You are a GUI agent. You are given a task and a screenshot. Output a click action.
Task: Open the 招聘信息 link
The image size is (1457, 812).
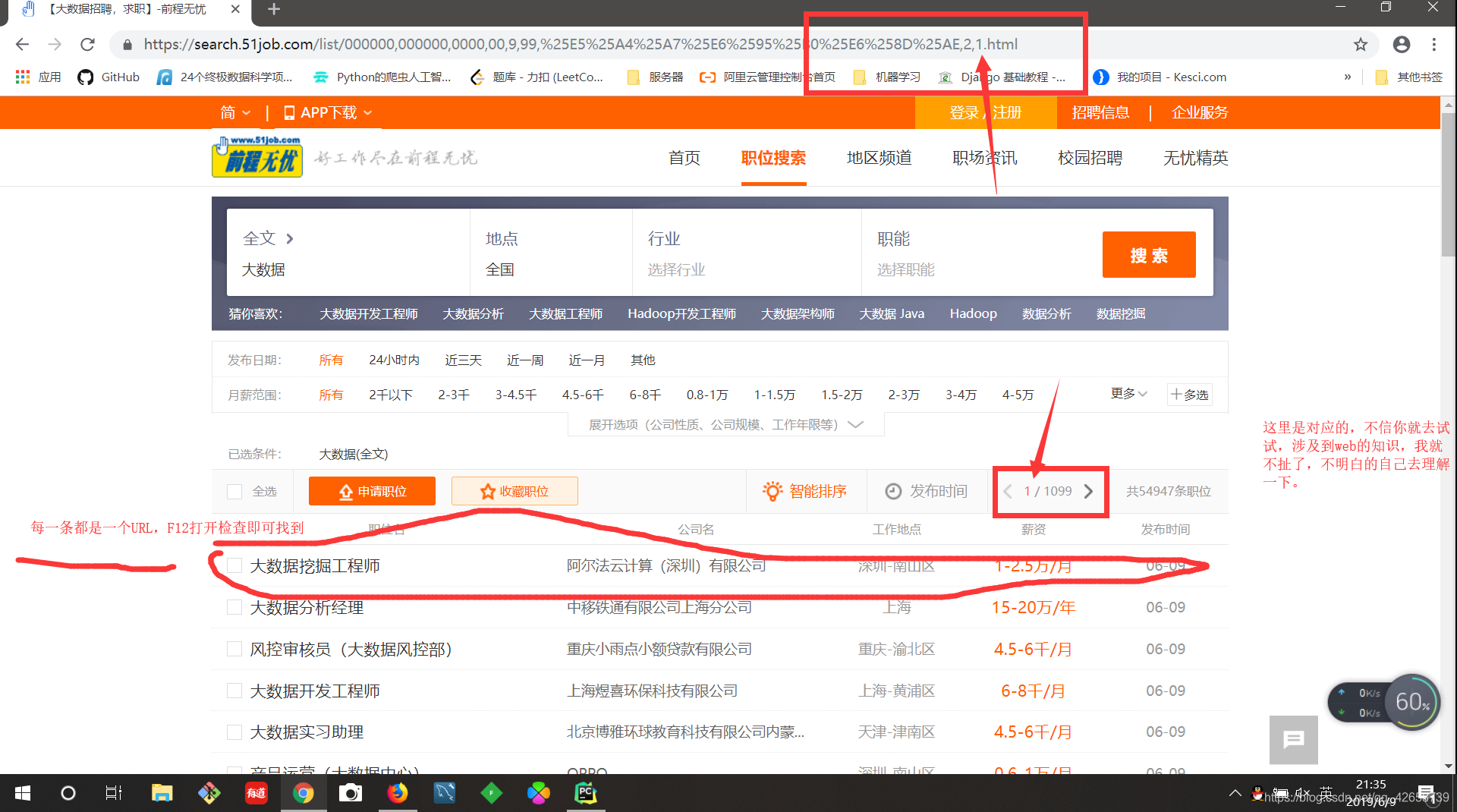pyautogui.click(x=1100, y=112)
